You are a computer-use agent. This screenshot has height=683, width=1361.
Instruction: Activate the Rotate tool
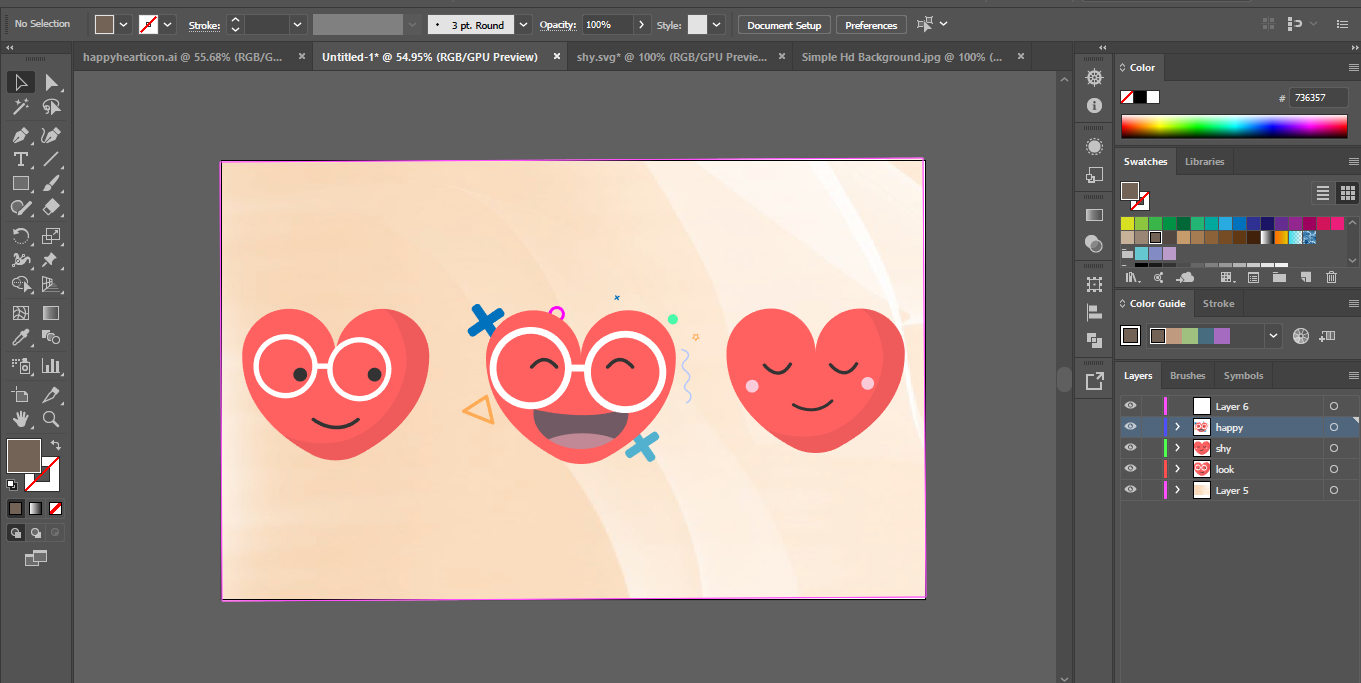pyautogui.click(x=20, y=236)
